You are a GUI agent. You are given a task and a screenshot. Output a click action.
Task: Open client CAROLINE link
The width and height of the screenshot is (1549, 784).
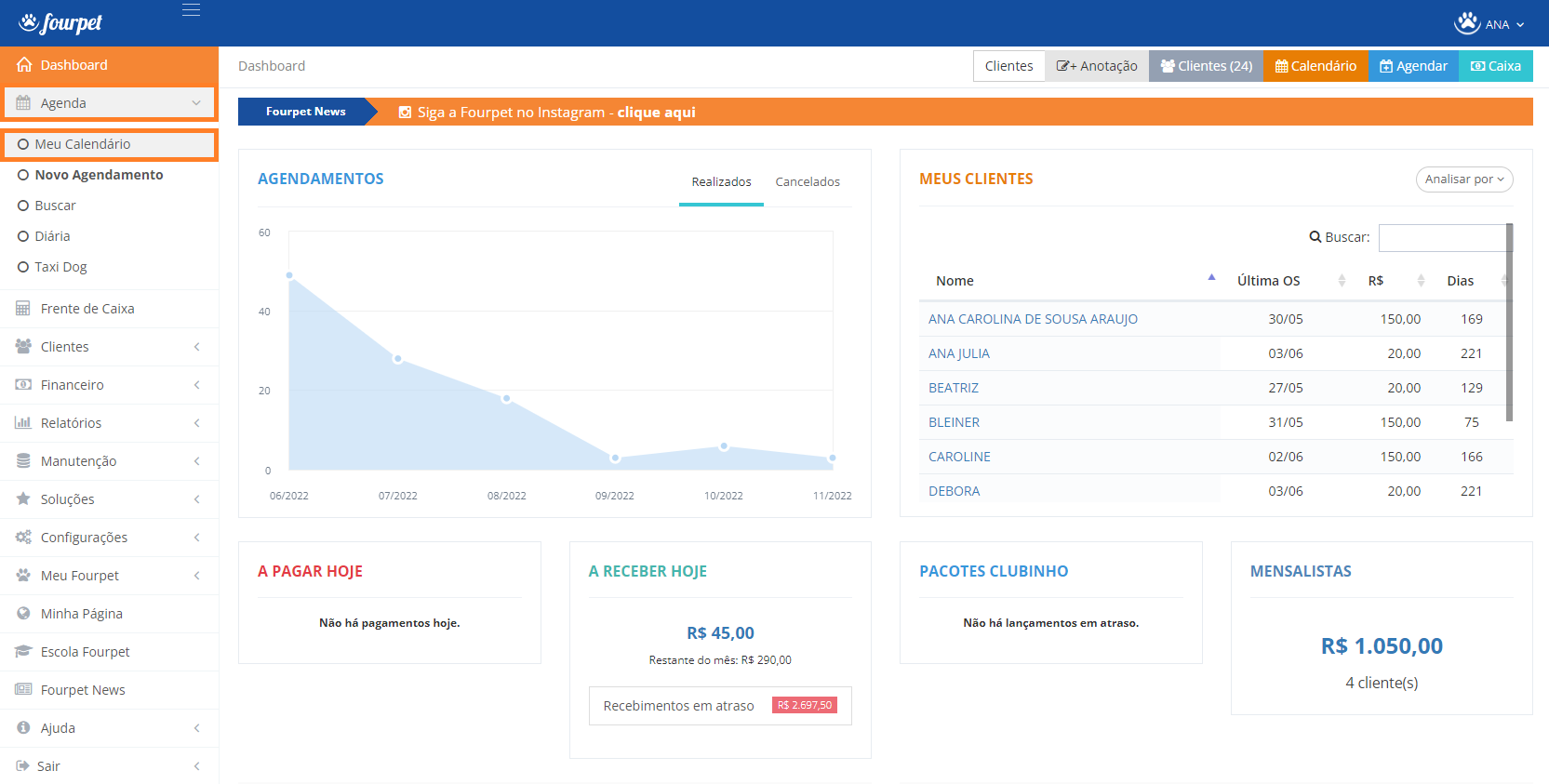point(959,457)
